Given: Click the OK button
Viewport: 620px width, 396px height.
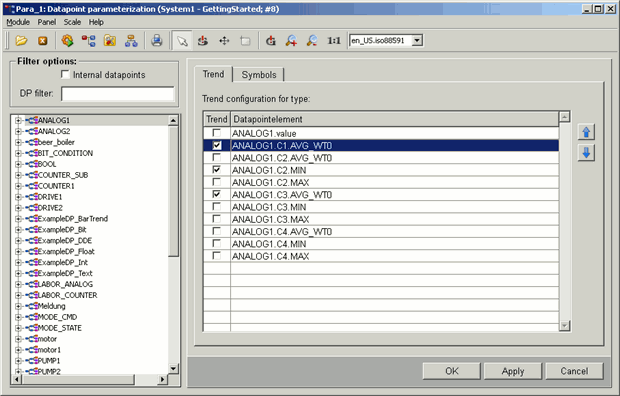Looking at the screenshot, I should (452, 371).
